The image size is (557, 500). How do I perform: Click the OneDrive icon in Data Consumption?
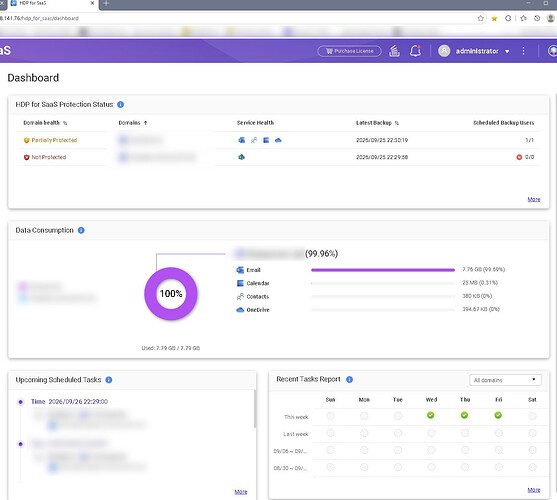[x=240, y=310]
